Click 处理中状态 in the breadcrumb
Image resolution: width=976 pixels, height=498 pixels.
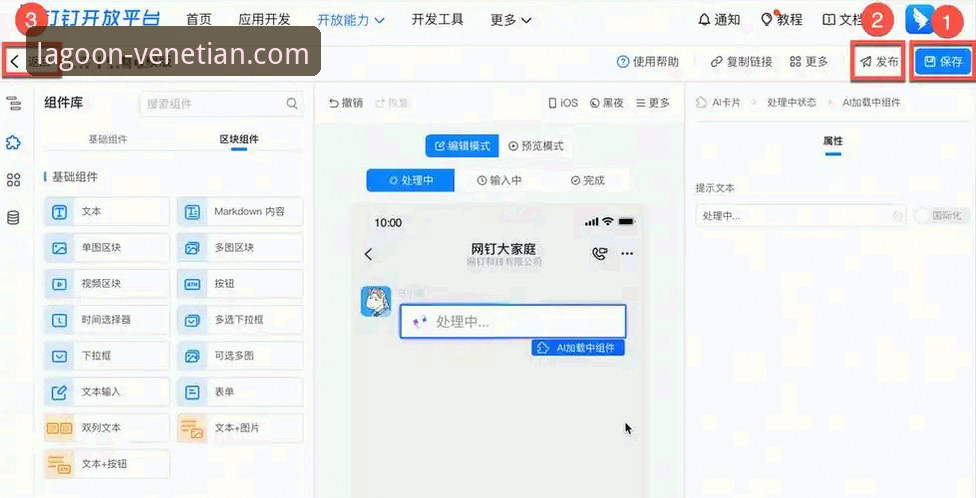791,103
